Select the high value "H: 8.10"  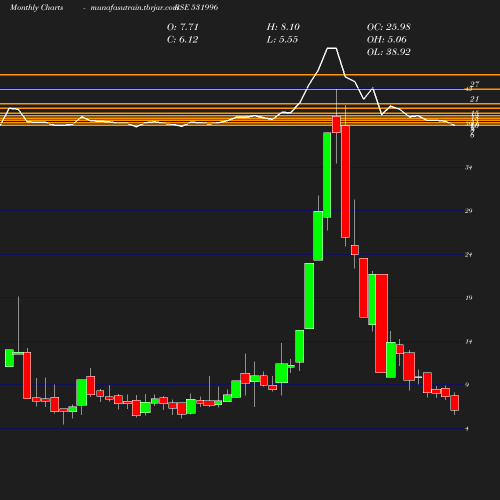point(283,27)
